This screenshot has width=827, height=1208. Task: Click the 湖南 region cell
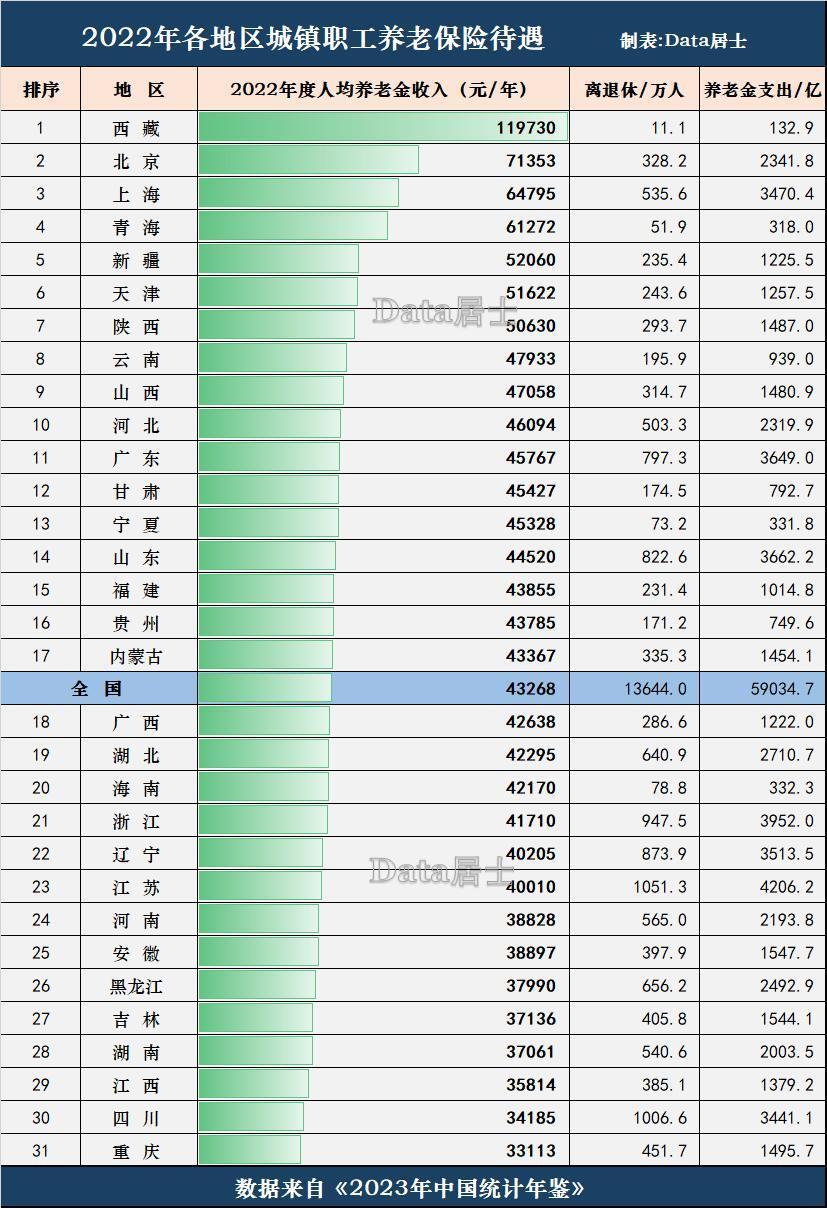(x=138, y=1052)
